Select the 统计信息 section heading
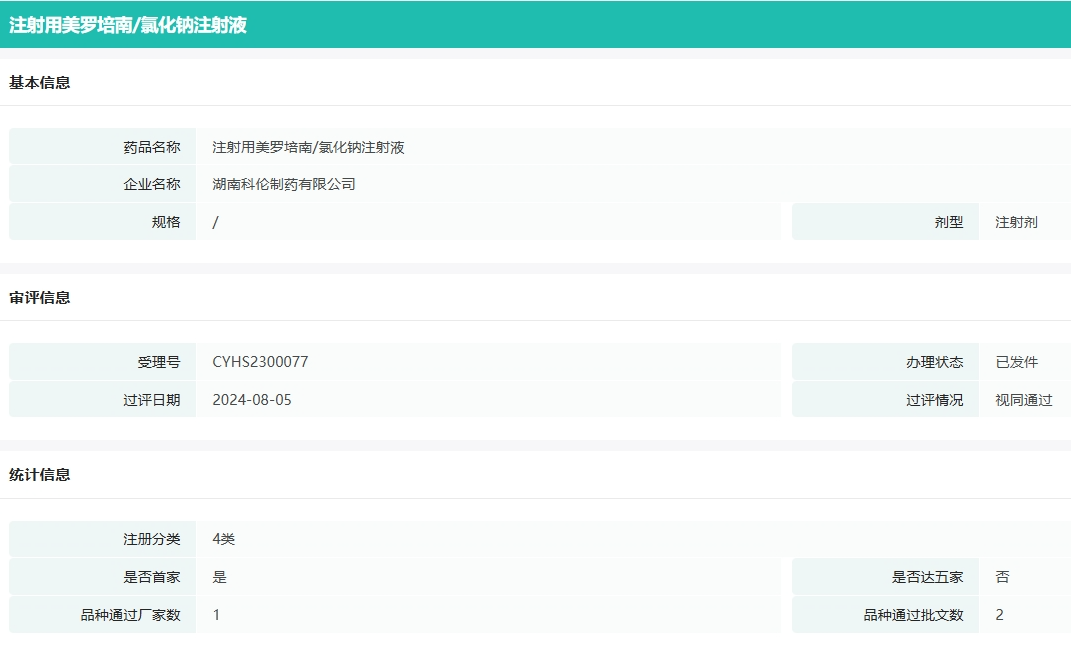This screenshot has height=653, width=1071. click(x=40, y=475)
